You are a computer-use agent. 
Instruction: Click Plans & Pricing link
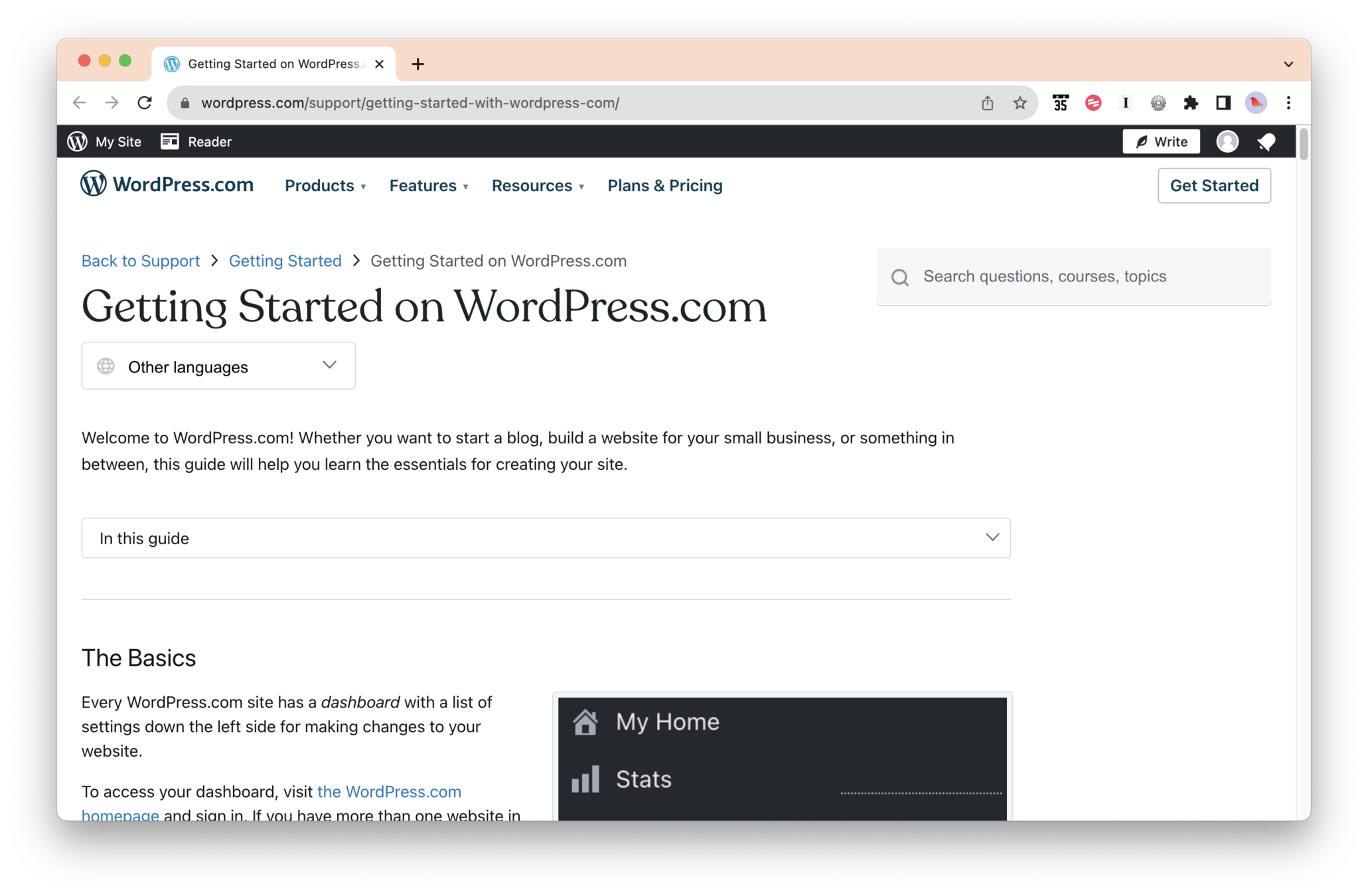(664, 186)
